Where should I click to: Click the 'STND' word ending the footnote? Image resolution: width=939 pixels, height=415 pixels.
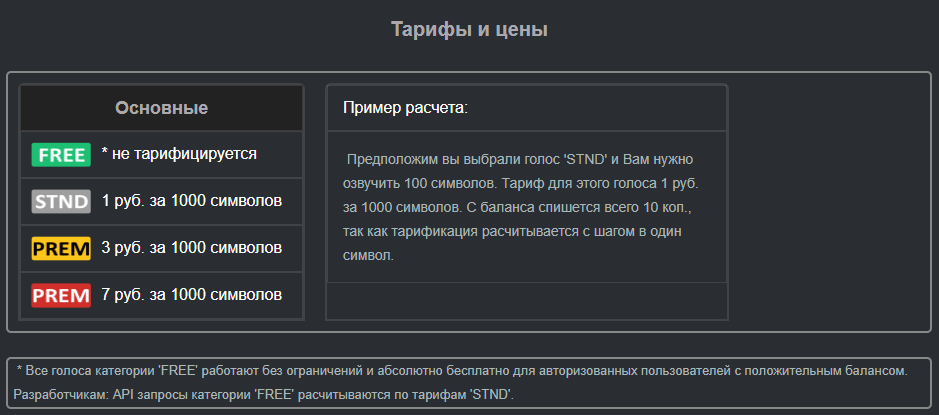click(490, 395)
